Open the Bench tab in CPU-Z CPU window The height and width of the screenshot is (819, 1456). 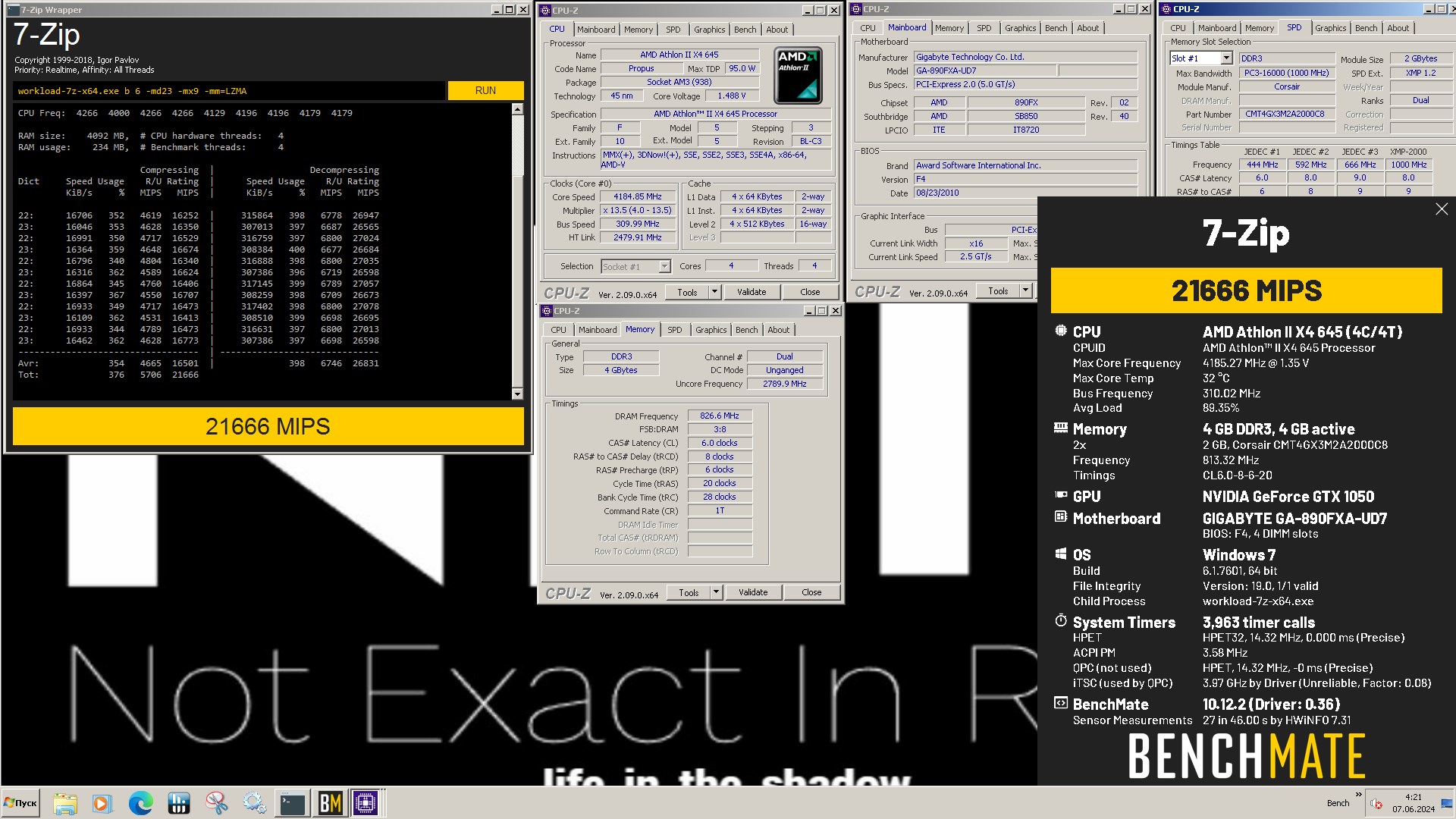(x=745, y=30)
